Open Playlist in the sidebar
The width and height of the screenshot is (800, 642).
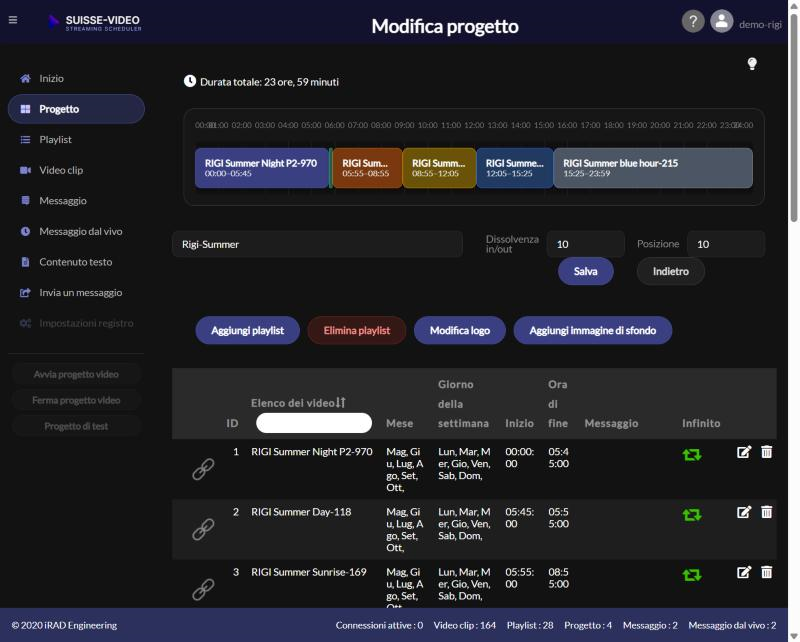(x=77, y=140)
